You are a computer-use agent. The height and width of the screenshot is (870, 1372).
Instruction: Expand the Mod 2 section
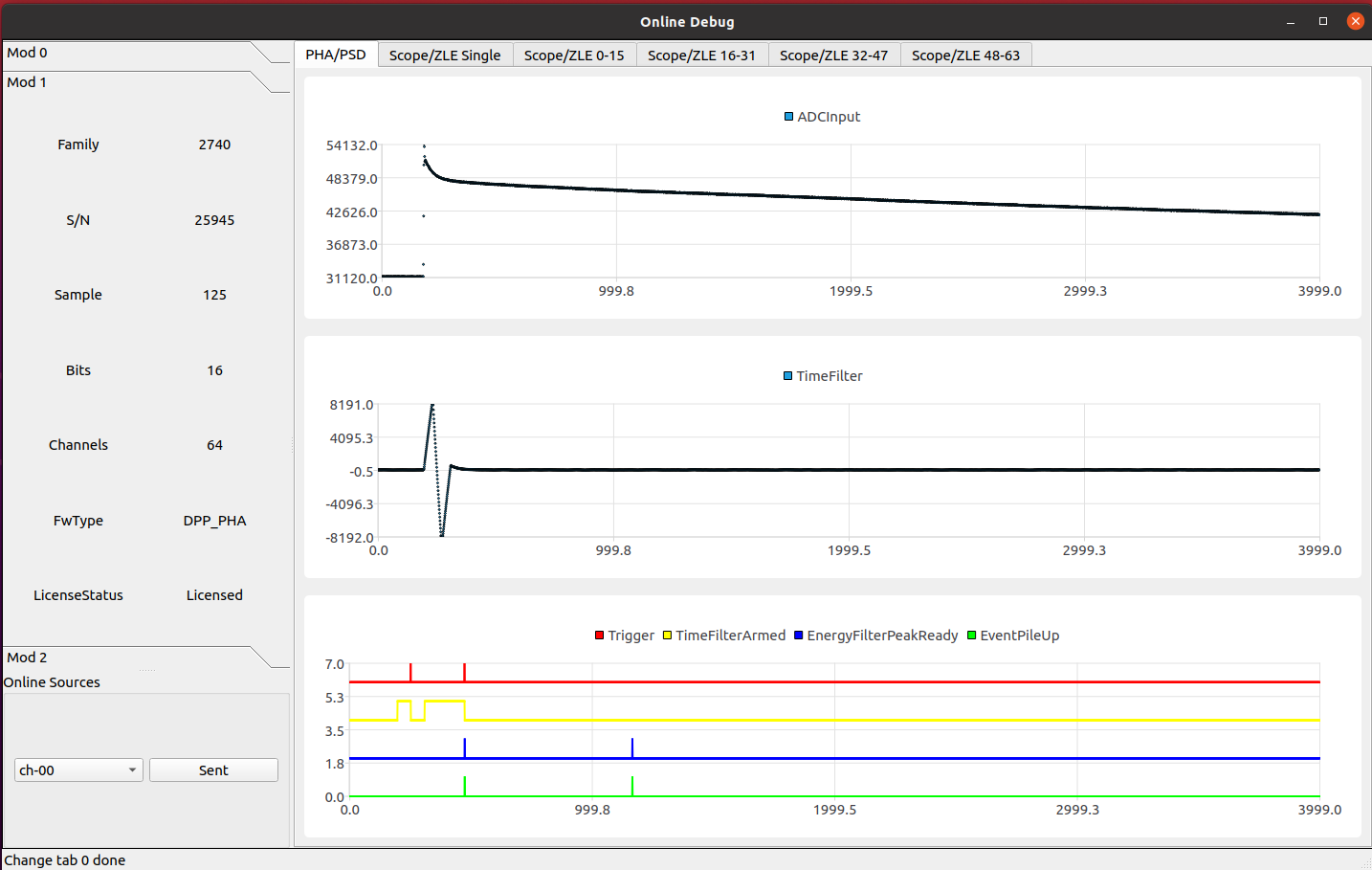point(145,658)
